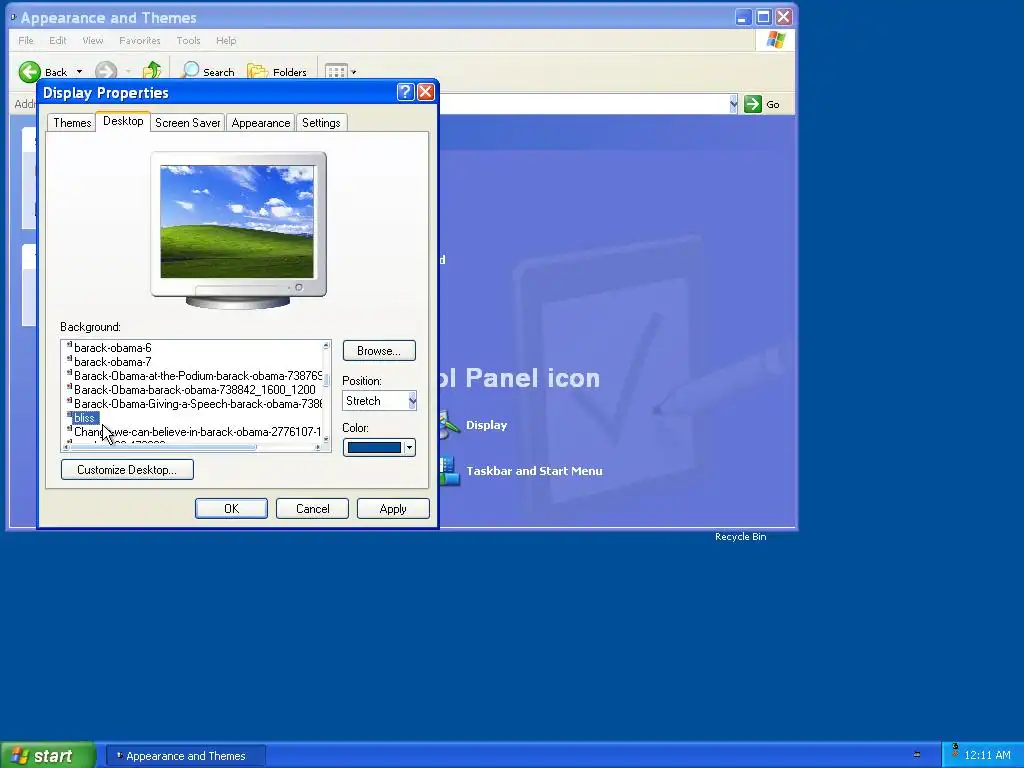Open the Edit menu
The height and width of the screenshot is (768, 1024).
(x=57, y=40)
